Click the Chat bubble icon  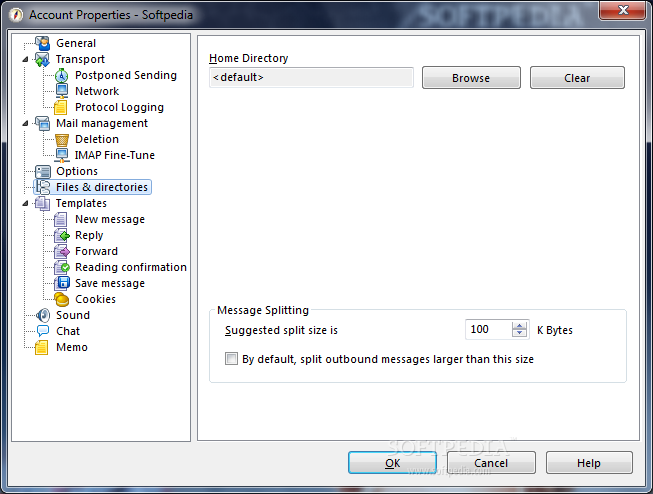point(42,331)
